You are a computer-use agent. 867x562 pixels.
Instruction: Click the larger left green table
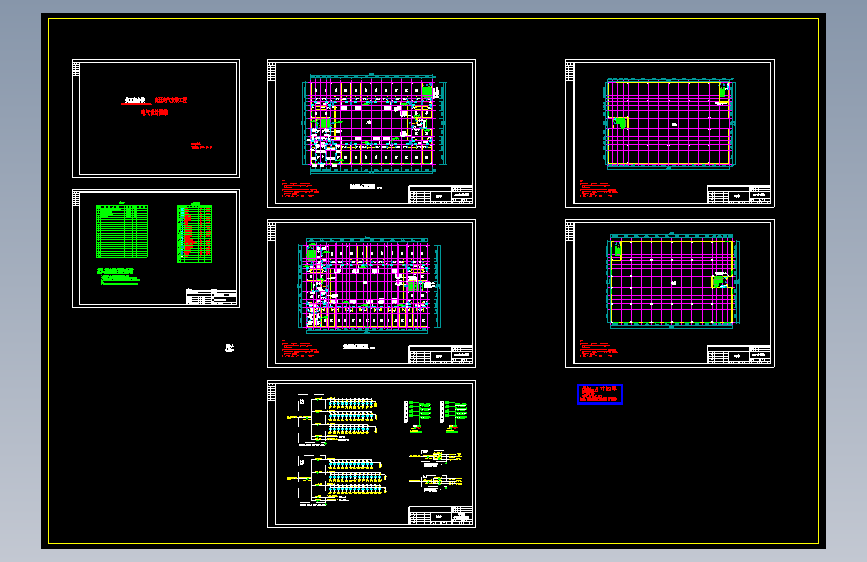[122, 231]
